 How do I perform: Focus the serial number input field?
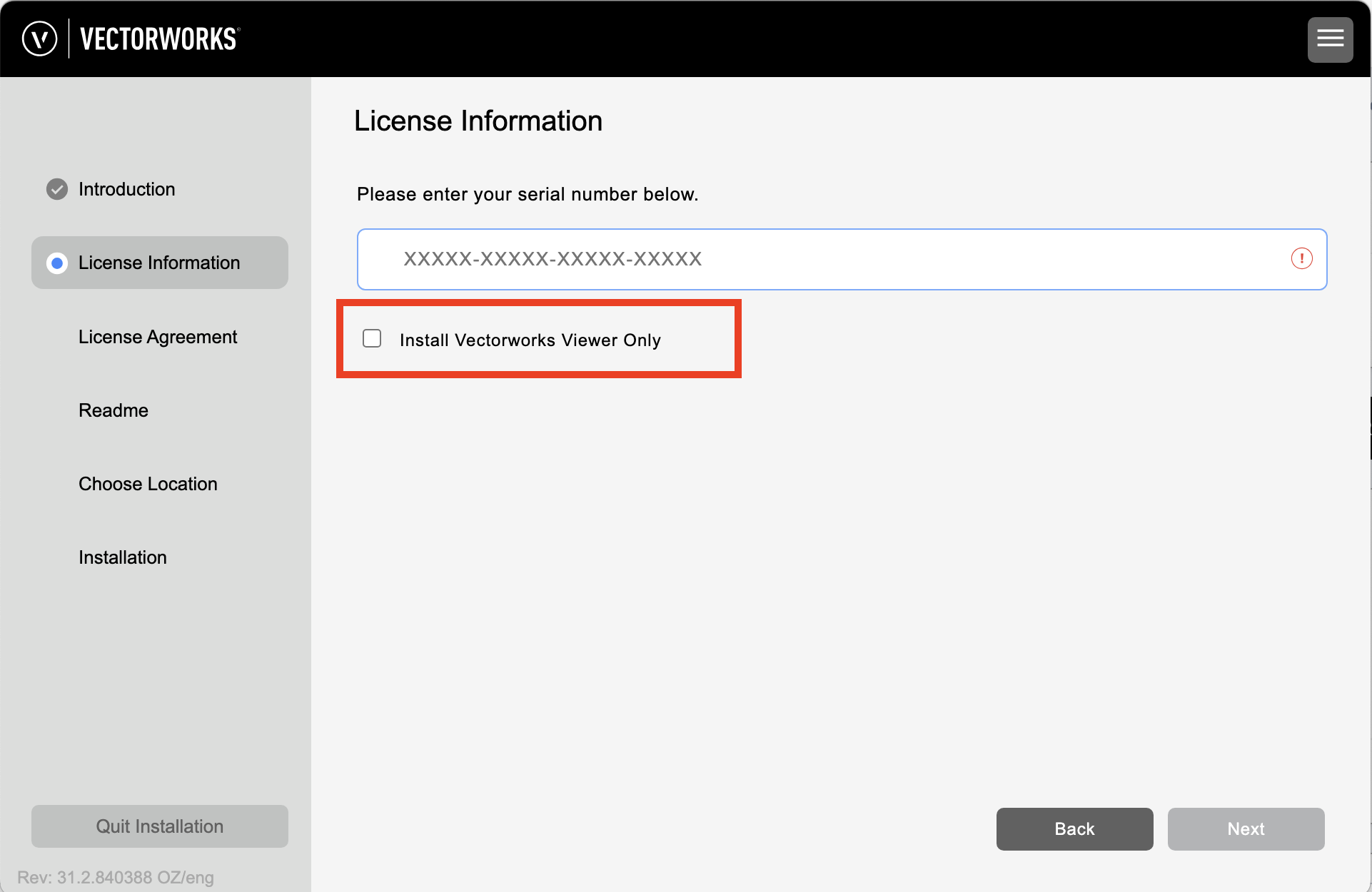coord(821,259)
